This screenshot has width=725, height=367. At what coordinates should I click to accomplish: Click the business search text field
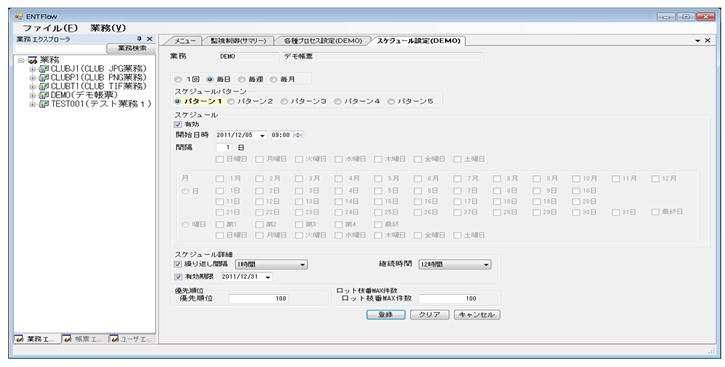coord(60,48)
